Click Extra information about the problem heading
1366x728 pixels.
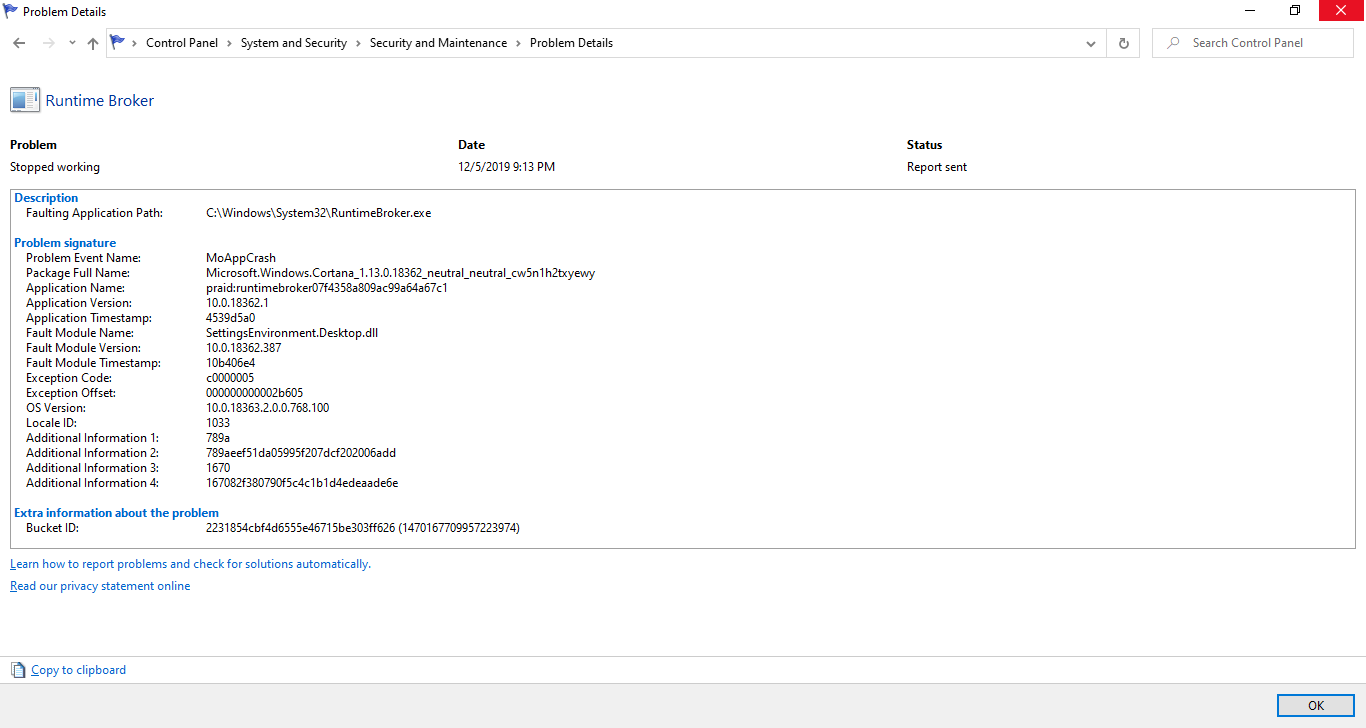coord(116,513)
